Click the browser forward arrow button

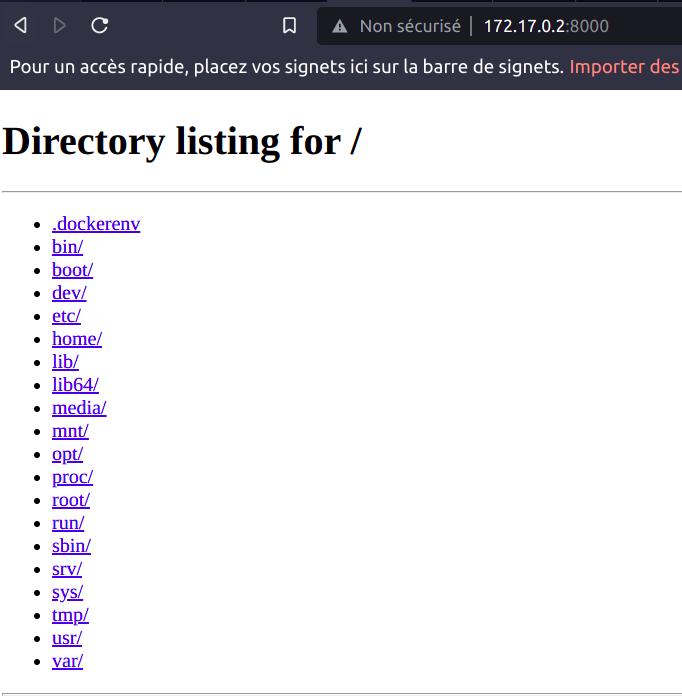(x=60, y=26)
